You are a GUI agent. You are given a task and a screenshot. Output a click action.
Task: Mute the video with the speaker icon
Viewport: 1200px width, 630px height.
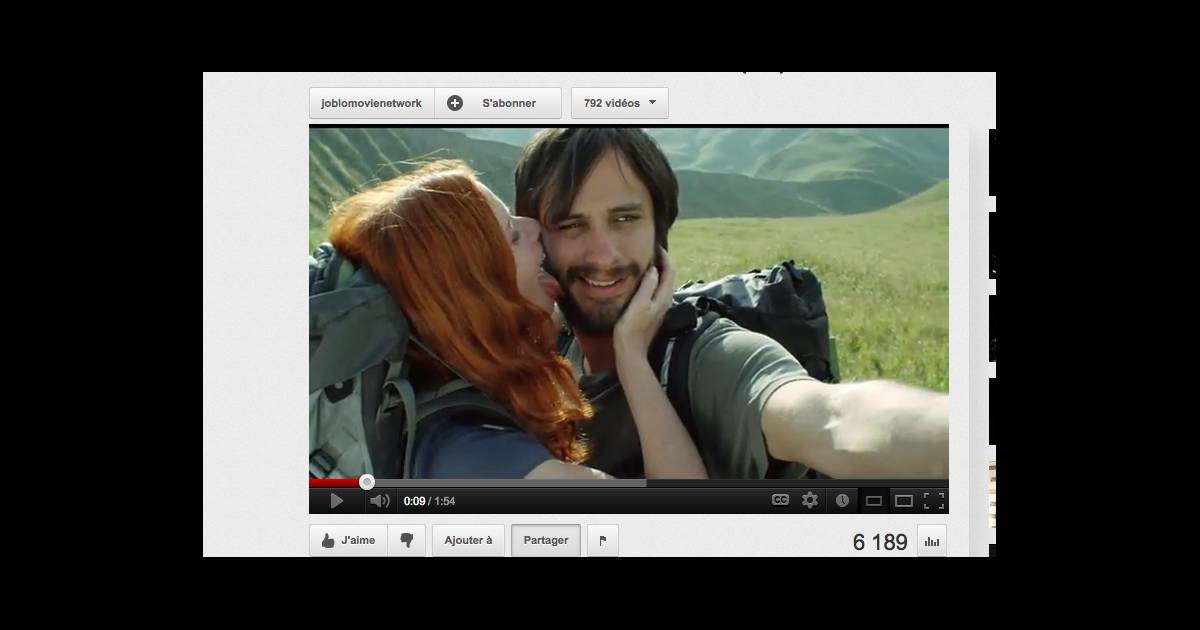[379, 501]
